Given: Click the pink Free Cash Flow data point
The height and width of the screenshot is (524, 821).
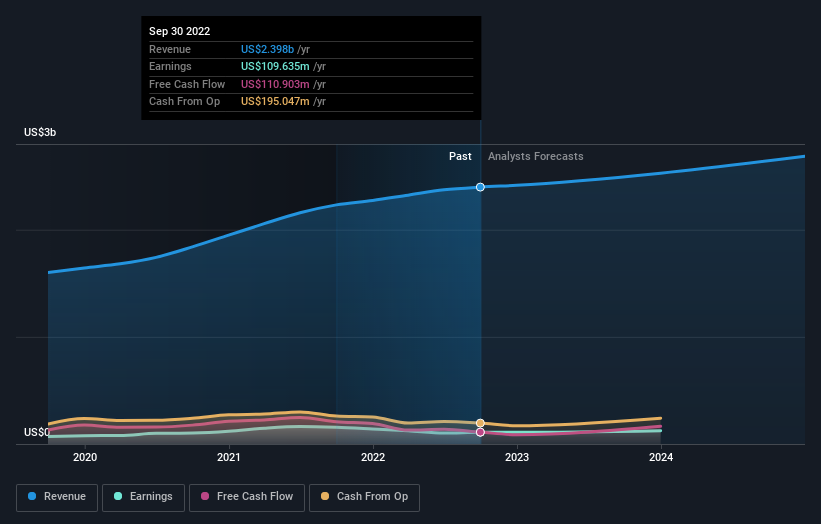Looking at the screenshot, I should coord(480,432).
